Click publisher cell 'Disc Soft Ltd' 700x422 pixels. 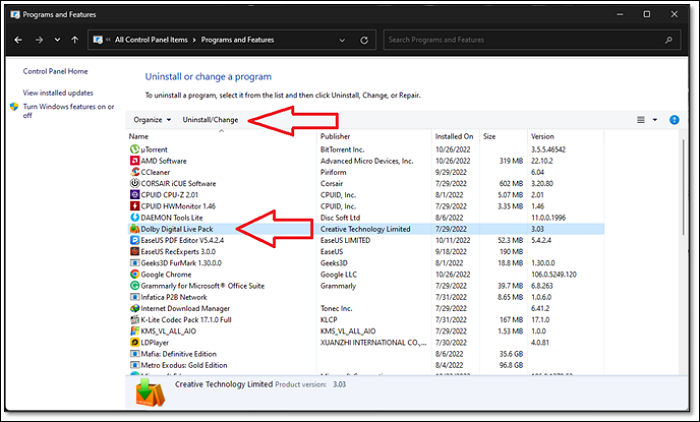(x=340, y=217)
